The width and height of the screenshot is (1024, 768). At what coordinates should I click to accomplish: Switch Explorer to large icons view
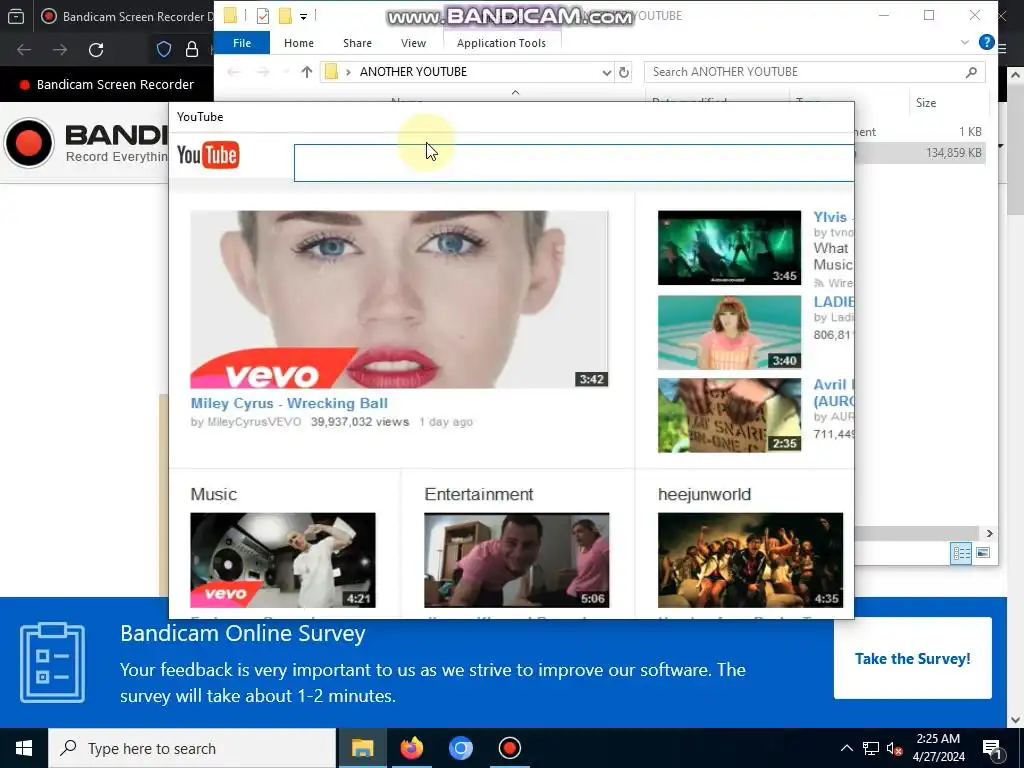[x=982, y=553]
